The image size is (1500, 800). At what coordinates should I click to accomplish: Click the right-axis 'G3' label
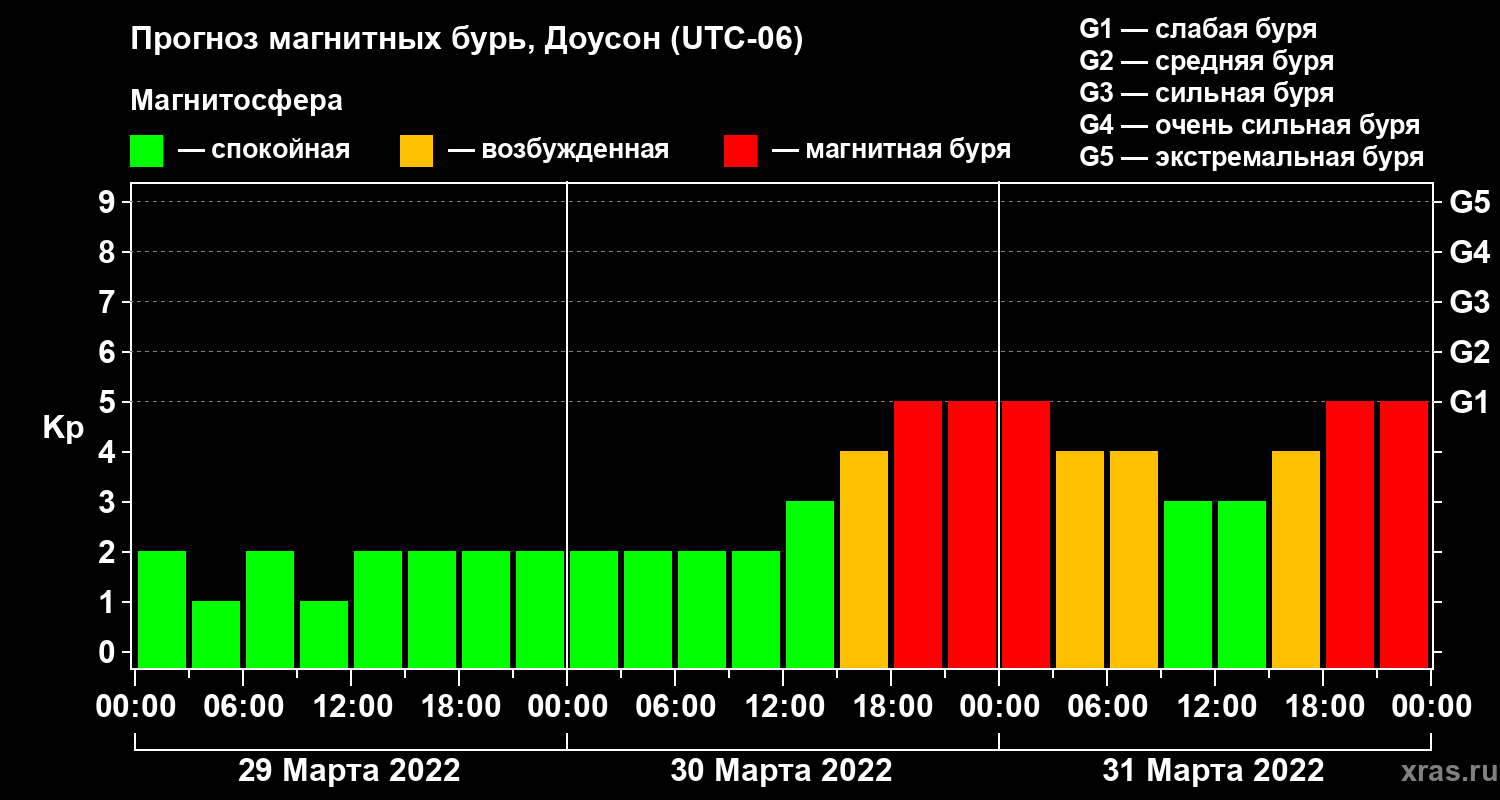[1469, 303]
